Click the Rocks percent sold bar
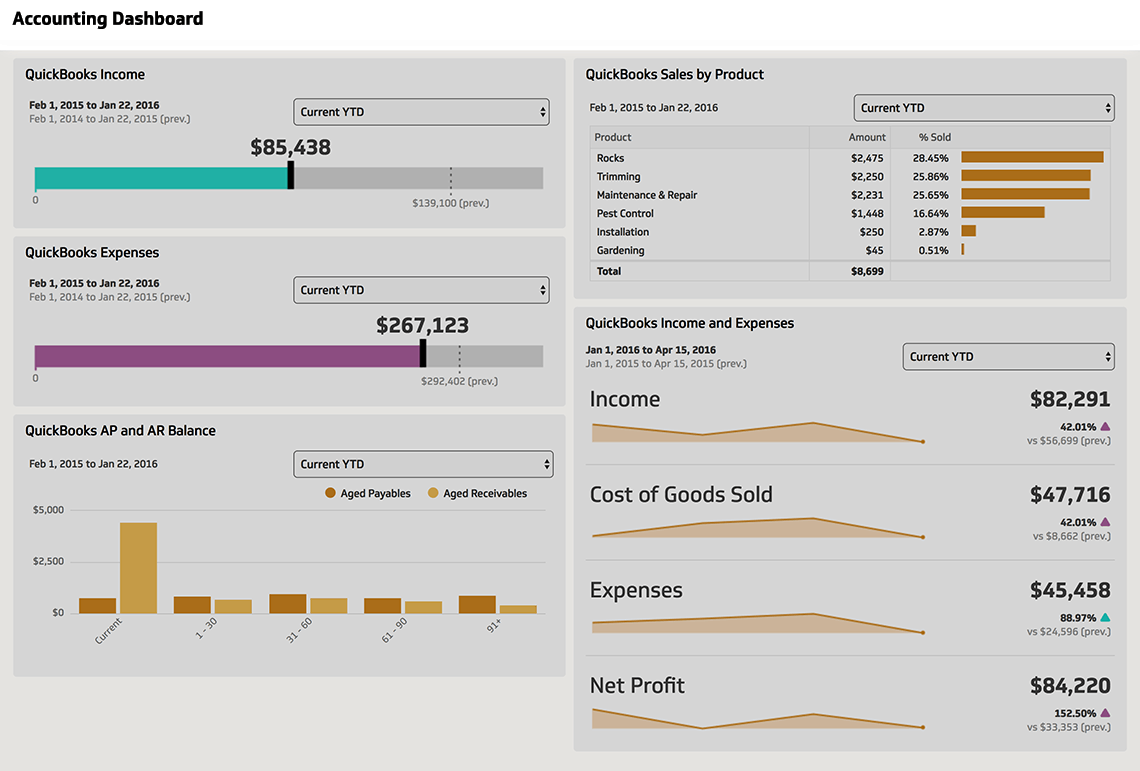This screenshot has width=1140, height=771. click(1032, 157)
